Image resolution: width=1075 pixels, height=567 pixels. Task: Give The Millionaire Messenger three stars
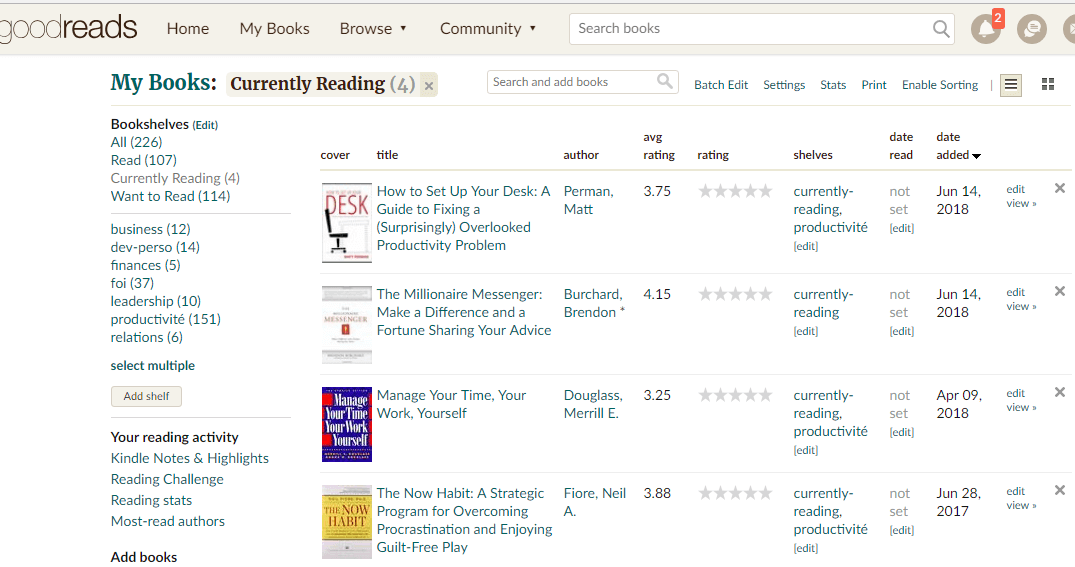coord(736,294)
